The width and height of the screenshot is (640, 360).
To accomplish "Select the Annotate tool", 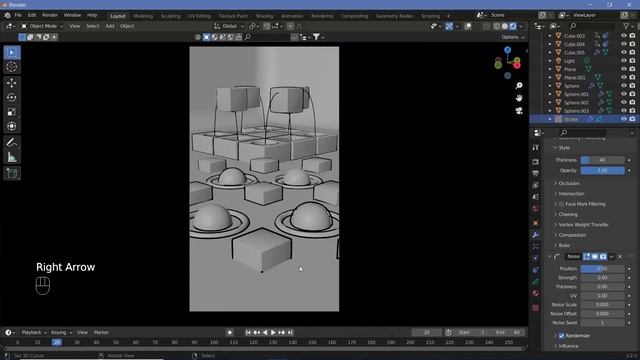I will pos(12,142).
